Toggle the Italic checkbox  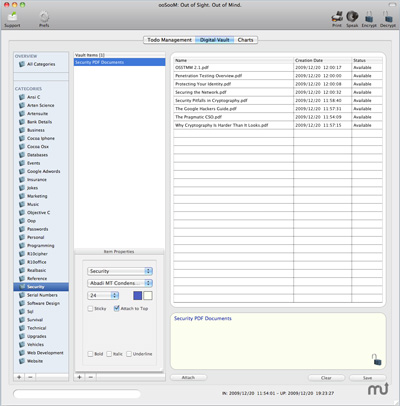(x=109, y=354)
